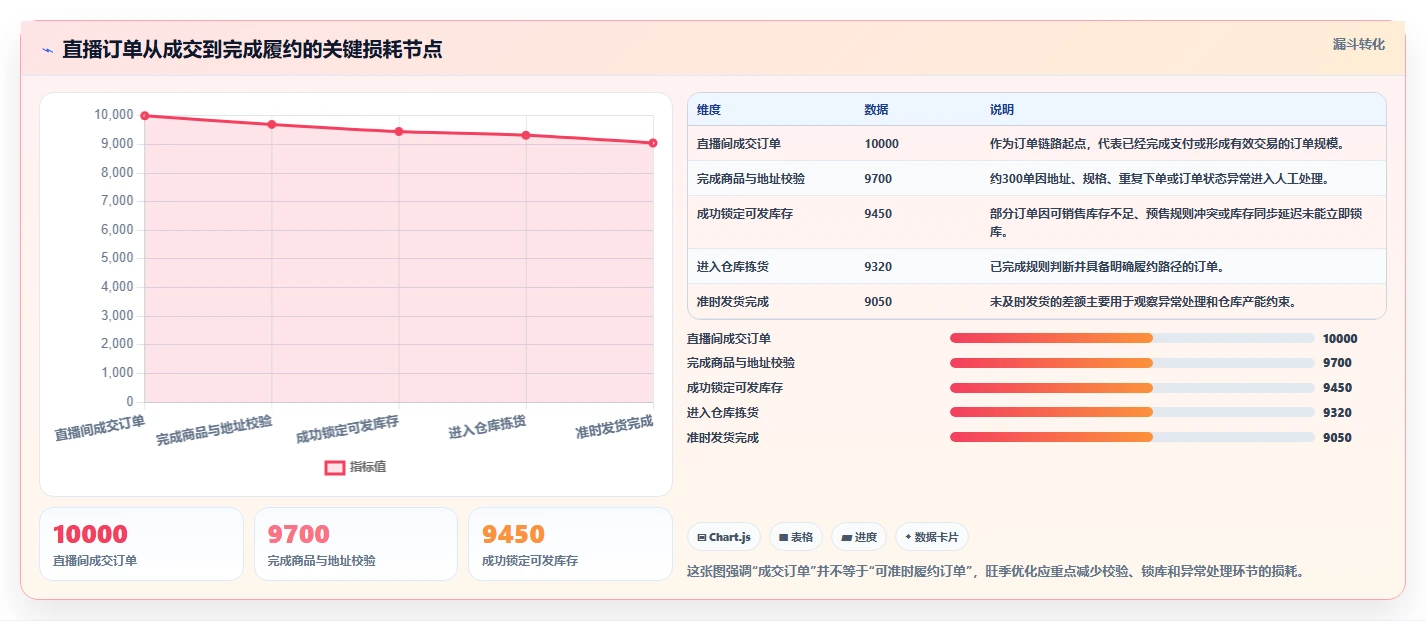The width and height of the screenshot is (1426, 621).
Task: Open the 10000 直播间成交订单 data card
Action: tap(141, 544)
